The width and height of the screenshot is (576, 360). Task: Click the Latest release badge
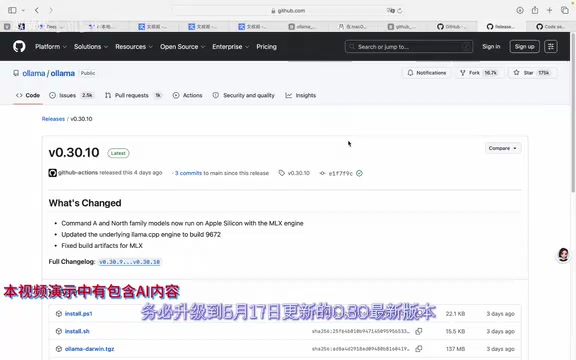[118, 153]
